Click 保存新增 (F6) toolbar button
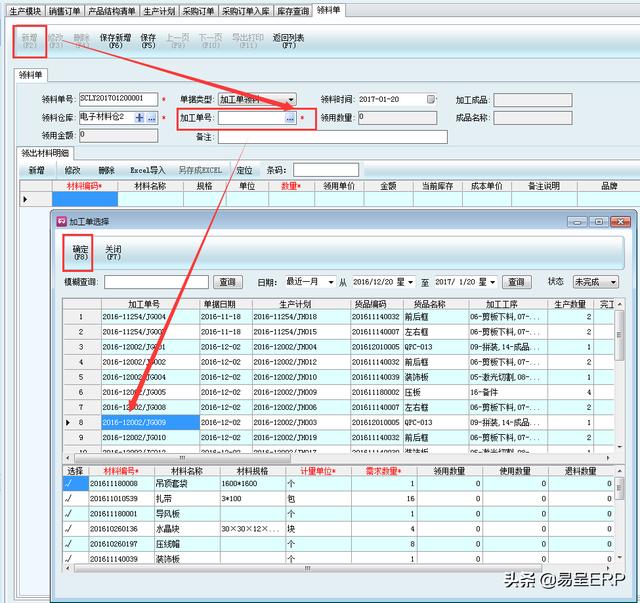 tap(116, 42)
